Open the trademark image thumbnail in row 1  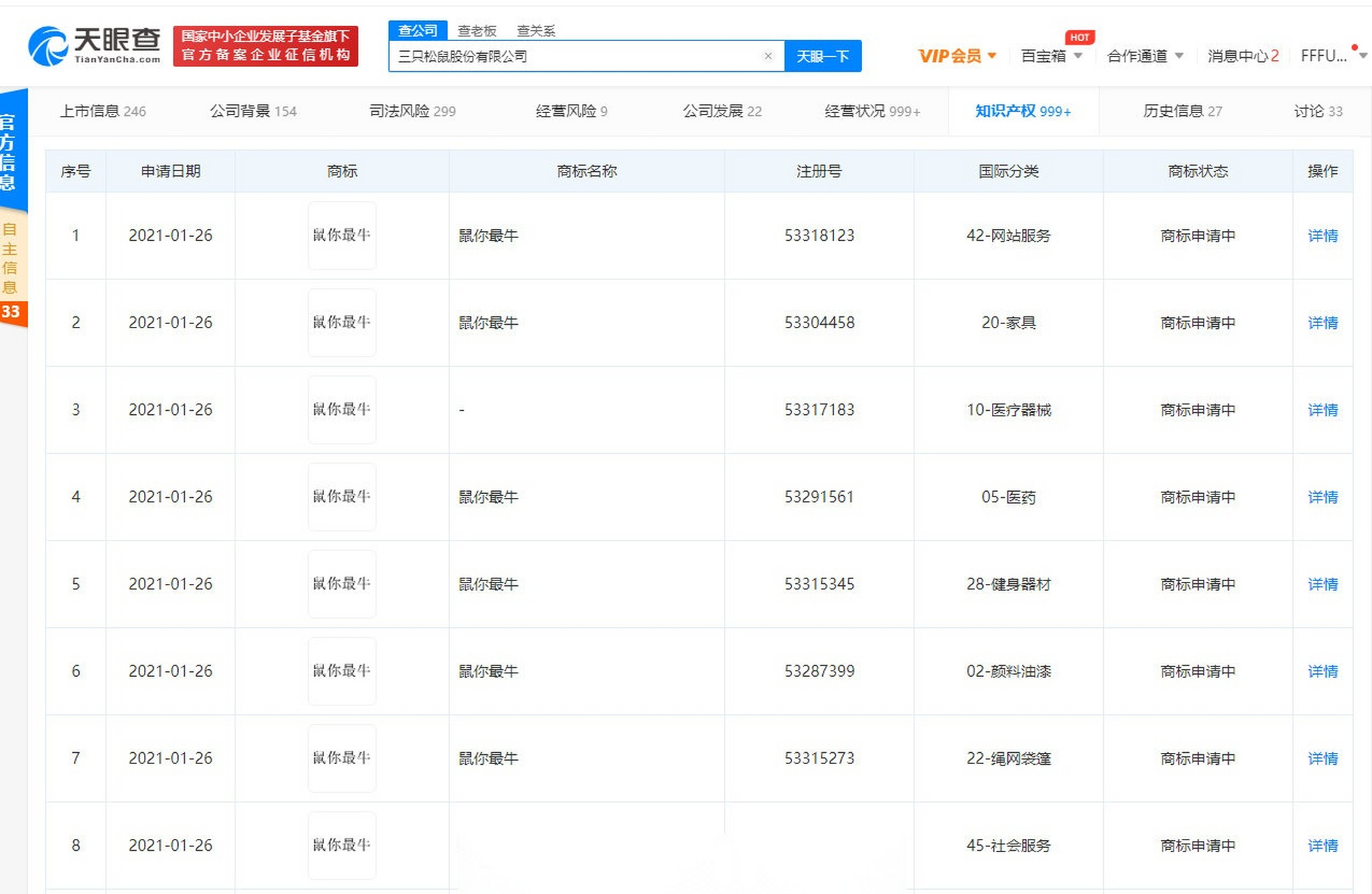coord(342,235)
